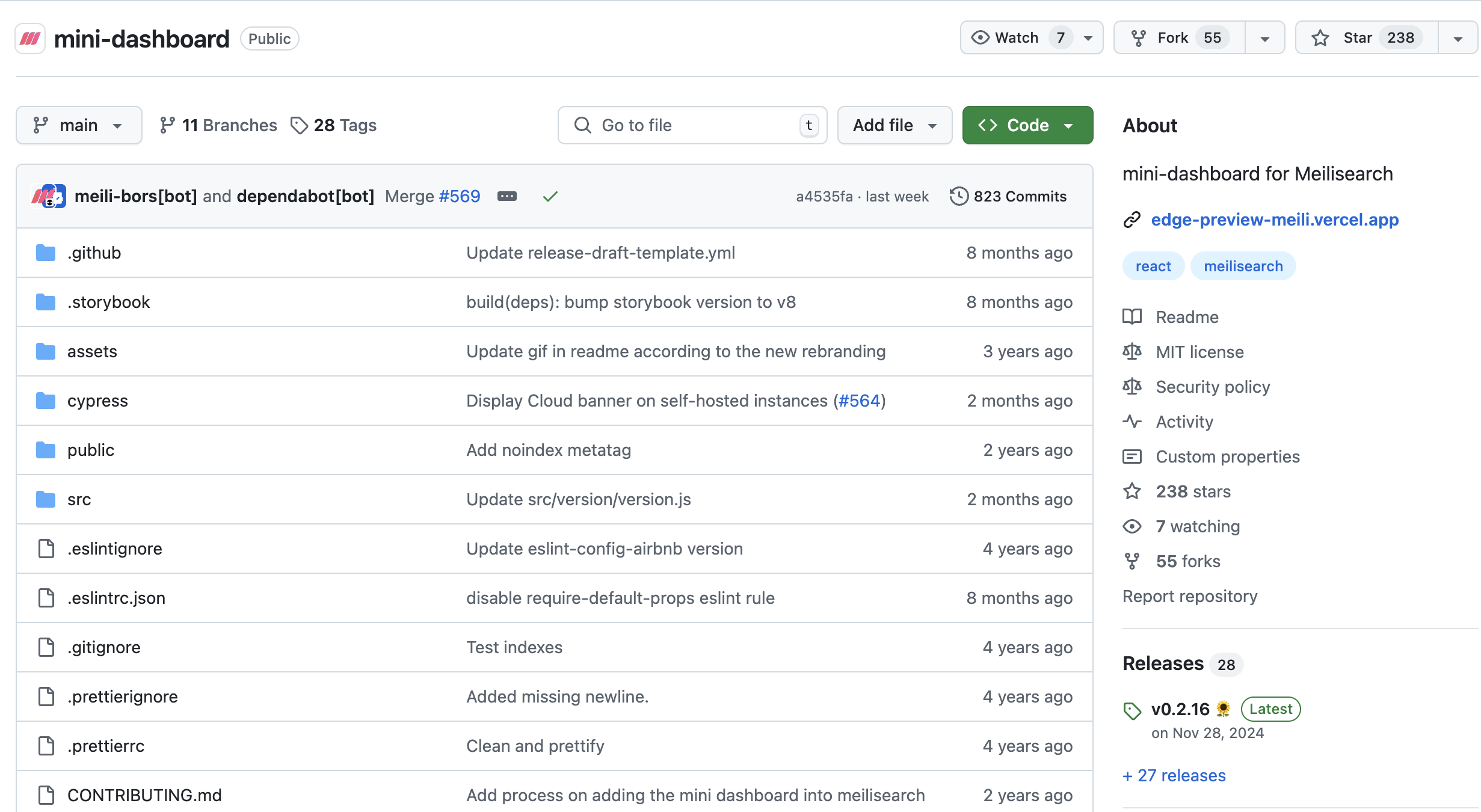Click the Readme book icon

pos(1132,317)
